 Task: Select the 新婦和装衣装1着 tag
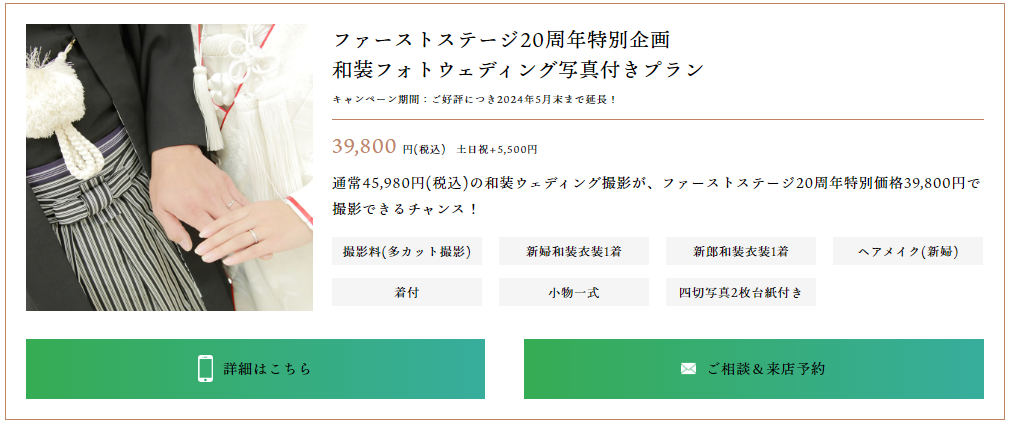pos(574,251)
